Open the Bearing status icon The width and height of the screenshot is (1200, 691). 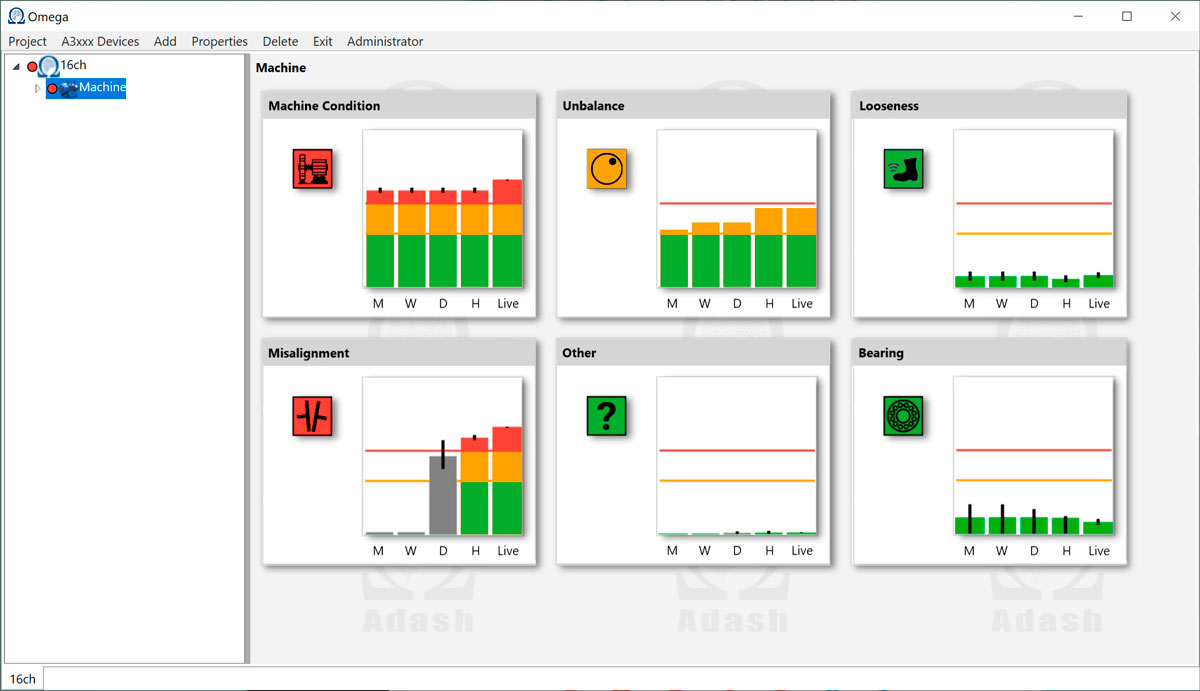901,417
